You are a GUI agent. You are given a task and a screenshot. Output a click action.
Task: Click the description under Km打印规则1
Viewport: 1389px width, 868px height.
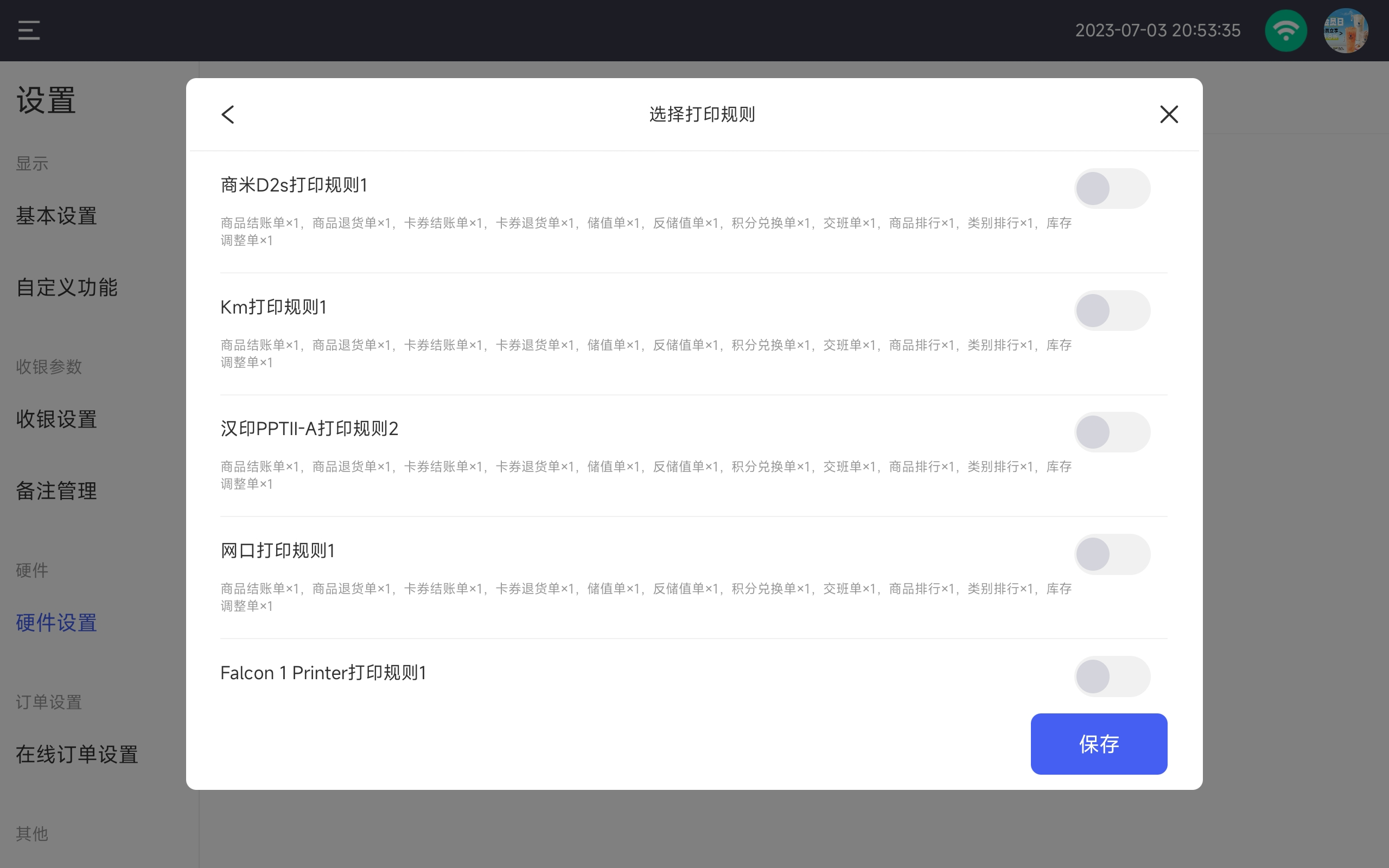pyautogui.click(x=646, y=354)
